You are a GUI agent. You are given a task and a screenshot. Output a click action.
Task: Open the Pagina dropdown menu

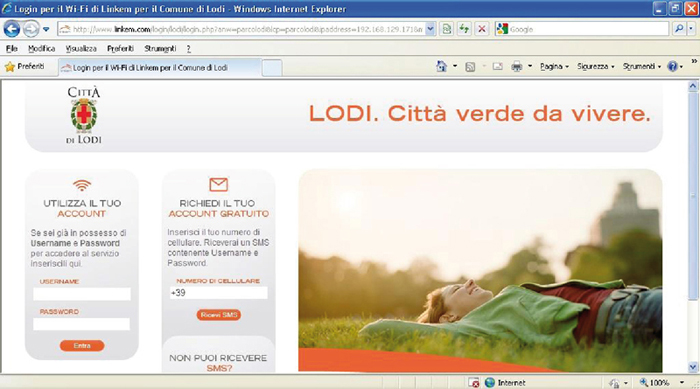point(554,67)
